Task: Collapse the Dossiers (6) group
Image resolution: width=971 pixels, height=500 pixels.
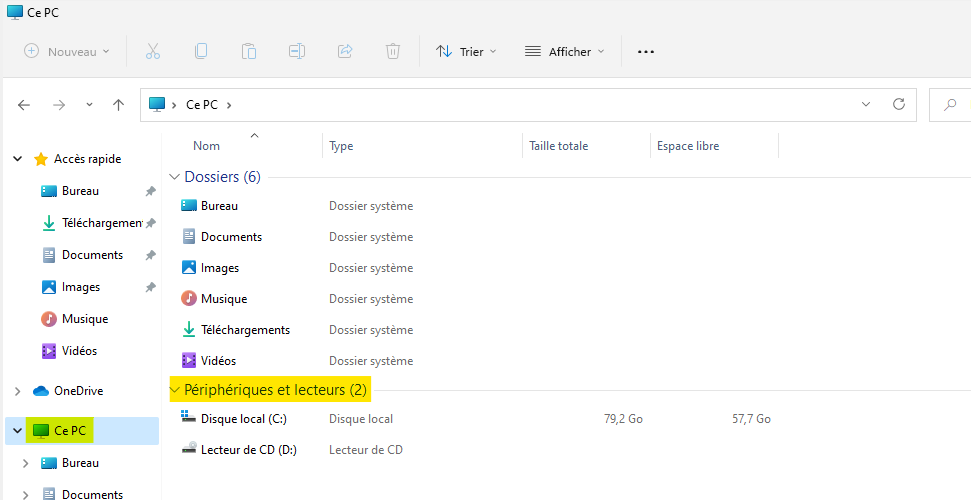Action: pyautogui.click(x=176, y=177)
